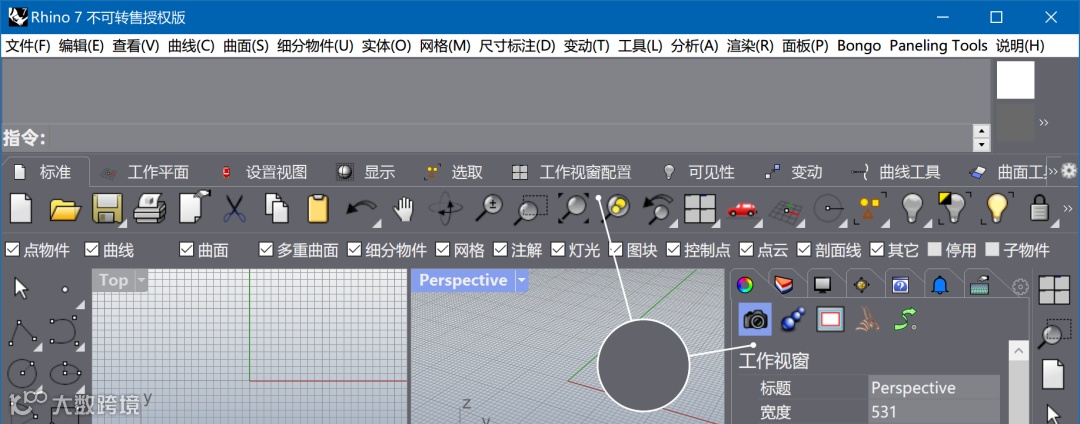The height and width of the screenshot is (424, 1080).
Task: Select the Circle tool in left sidebar
Action: [21, 373]
